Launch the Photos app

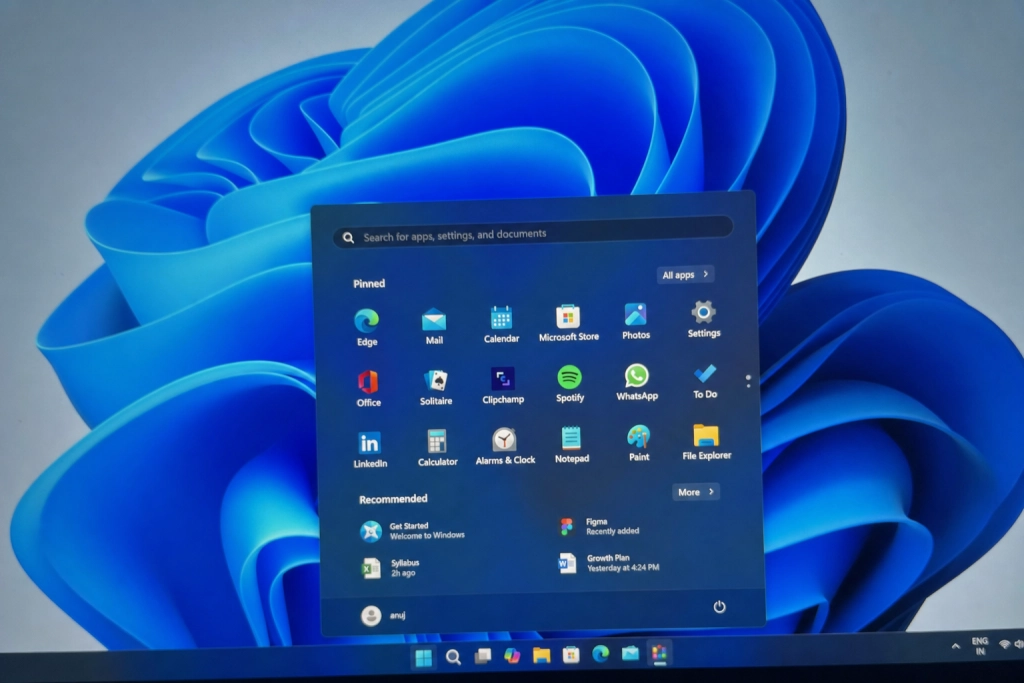636,321
